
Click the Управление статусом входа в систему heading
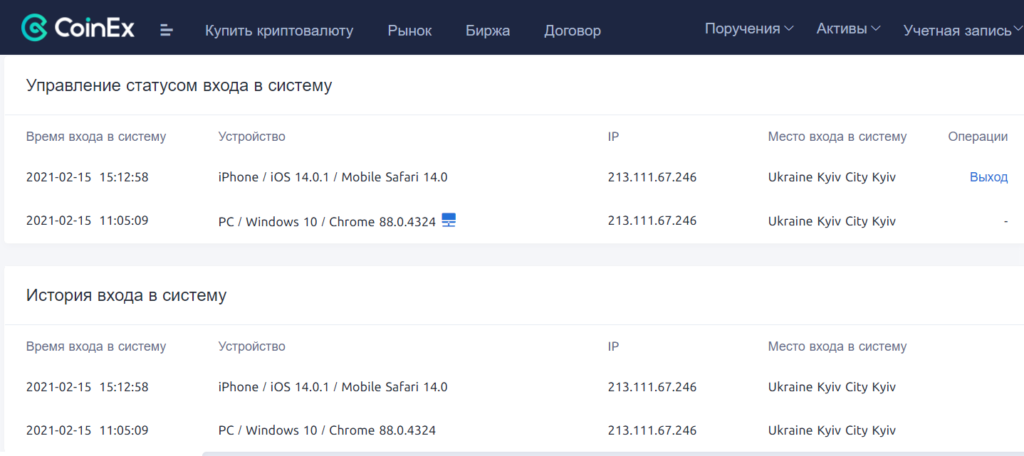179,86
